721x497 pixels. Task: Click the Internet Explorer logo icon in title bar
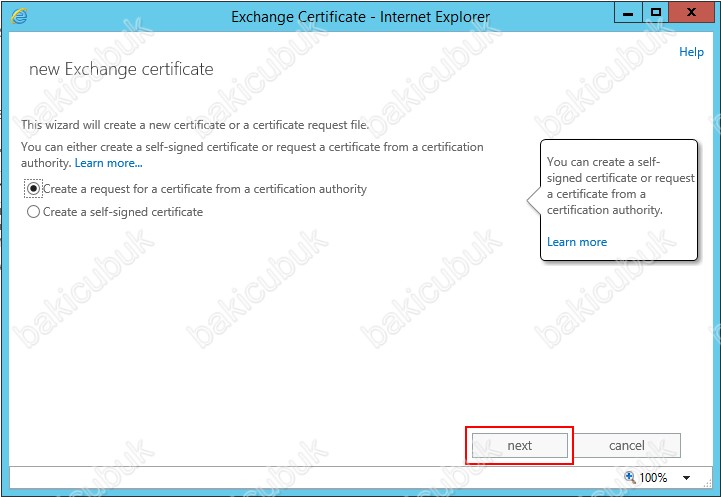click(x=19, y=17)
